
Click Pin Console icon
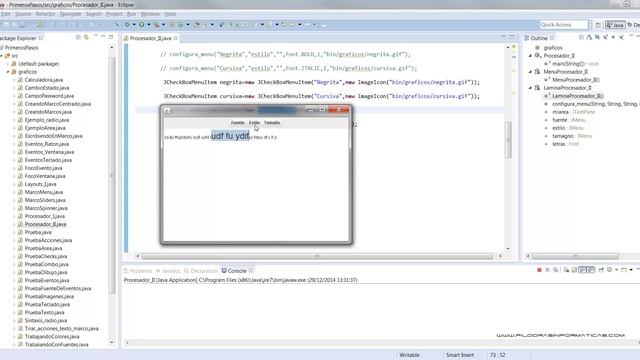tap(601, 270)
